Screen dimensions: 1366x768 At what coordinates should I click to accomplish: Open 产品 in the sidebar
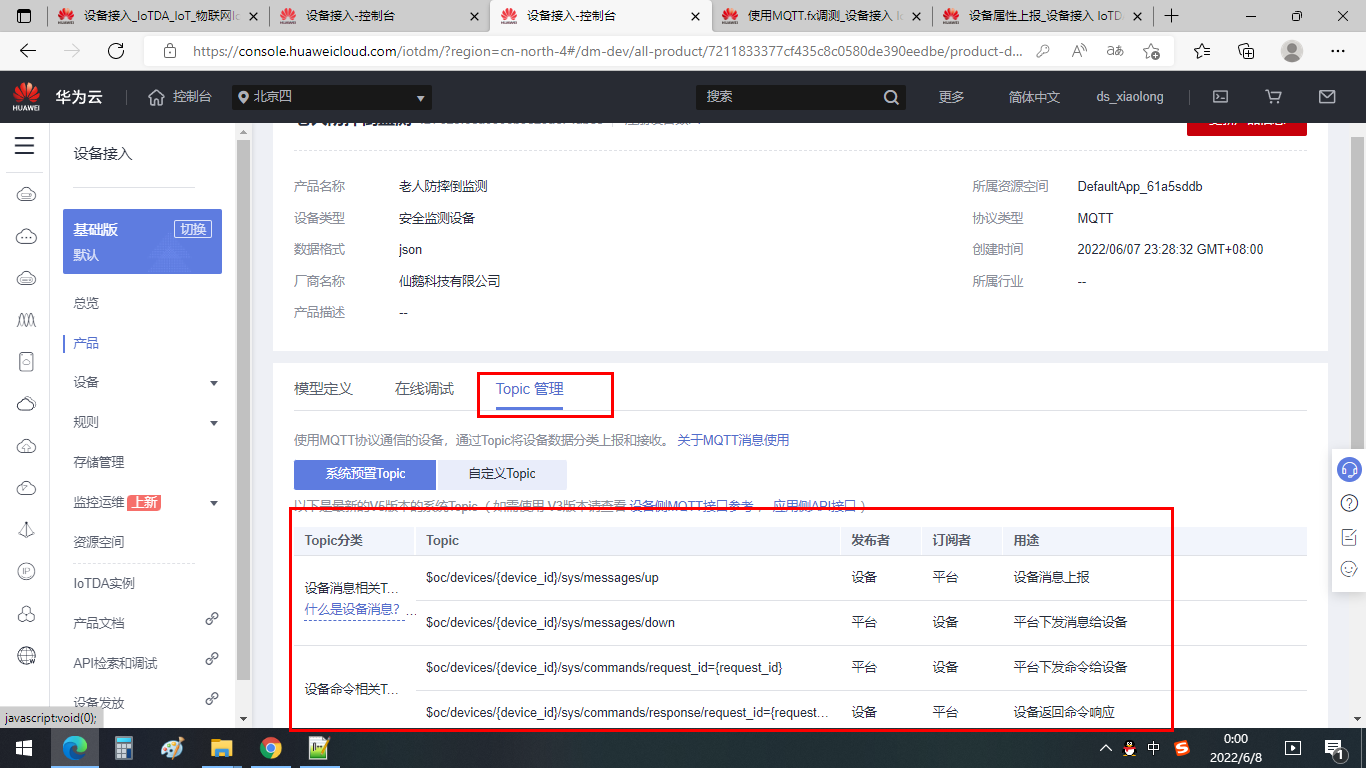click(86, 343)
